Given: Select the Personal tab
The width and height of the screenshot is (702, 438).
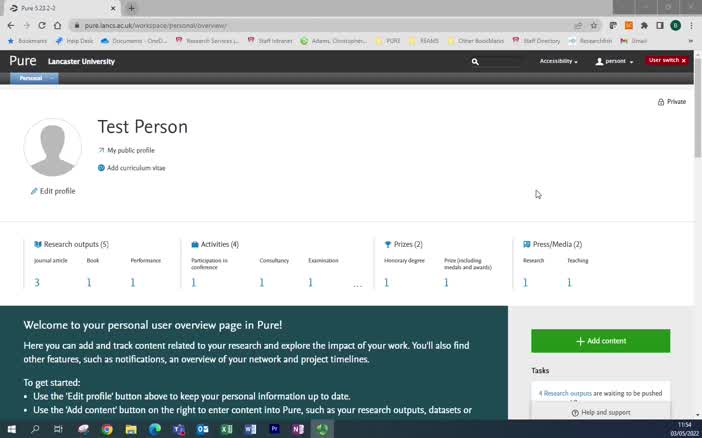Looking at the screenshot, I should pyautogui.click(x=30, y=78).
